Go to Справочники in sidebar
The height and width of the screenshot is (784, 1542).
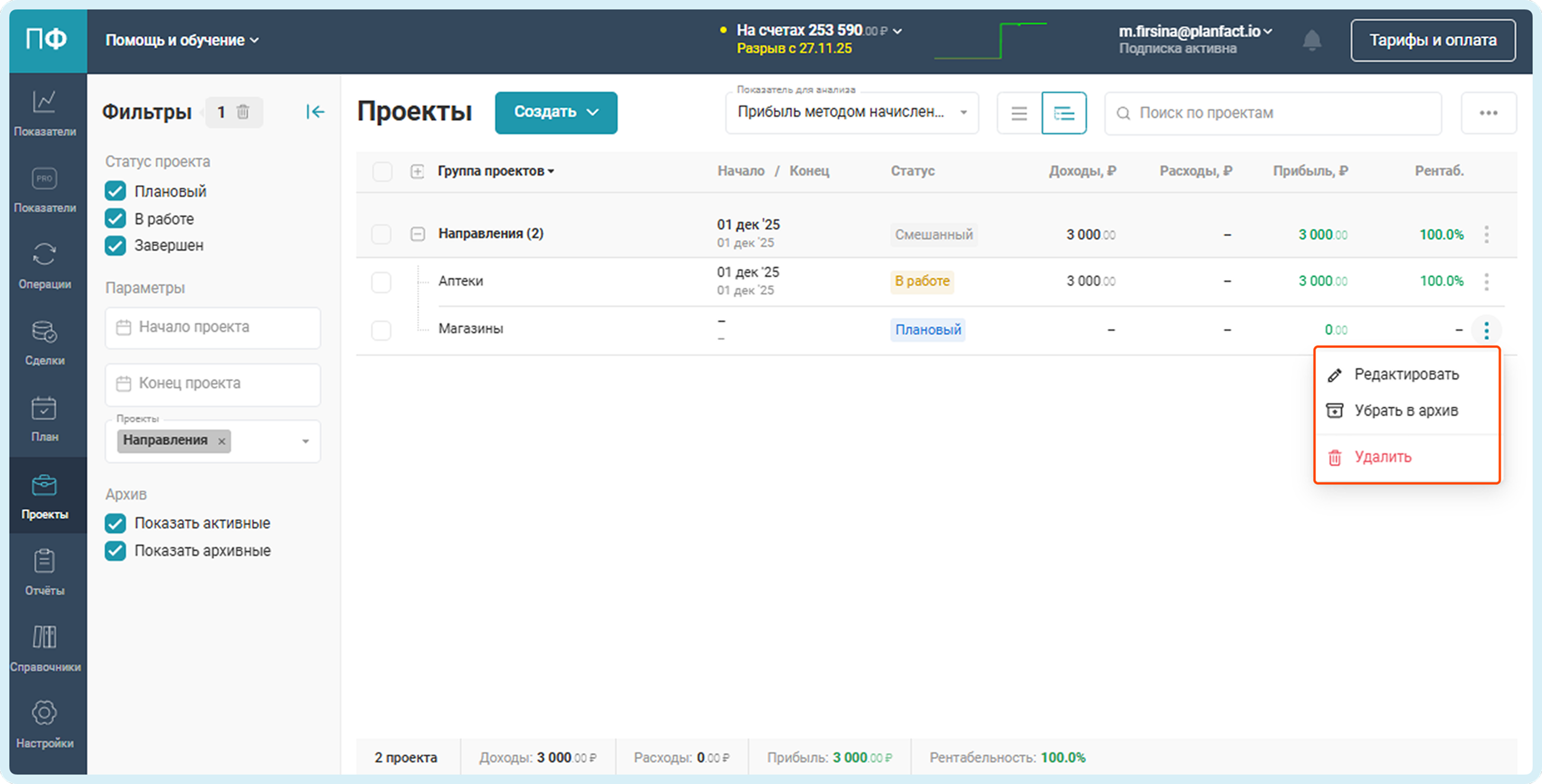tap(44, 648)
